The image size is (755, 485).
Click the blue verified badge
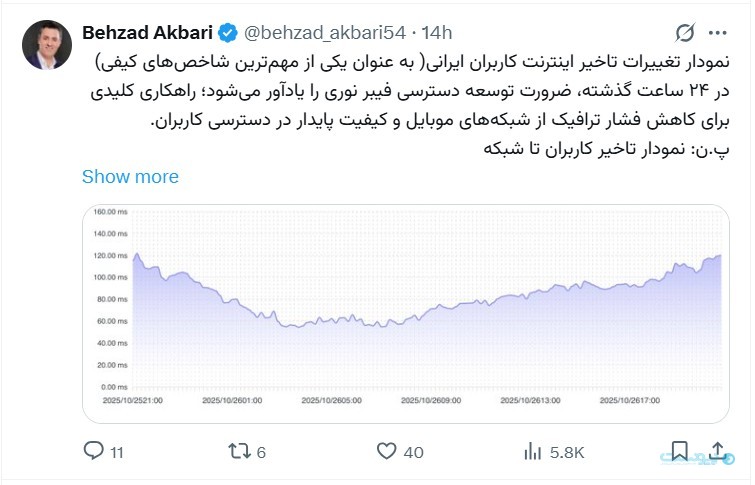click(229, 32)
